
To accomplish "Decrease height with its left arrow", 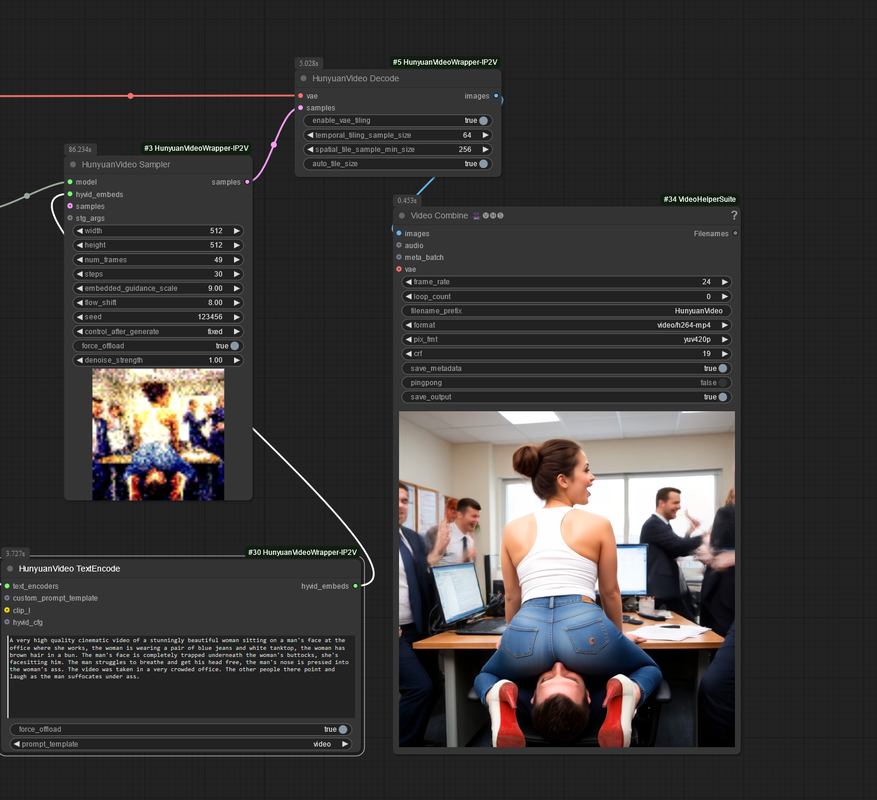I will pos(80,245).
